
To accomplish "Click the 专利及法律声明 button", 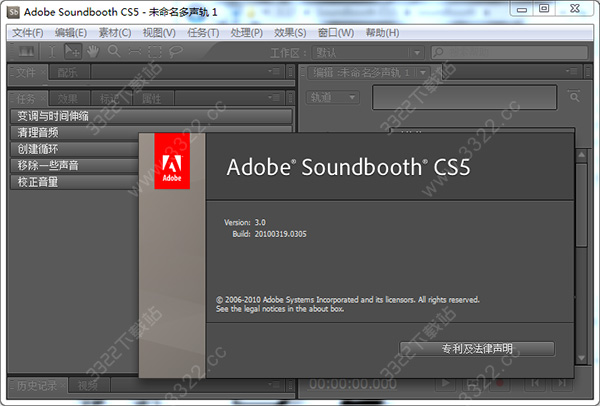I will tap(477, 349).
